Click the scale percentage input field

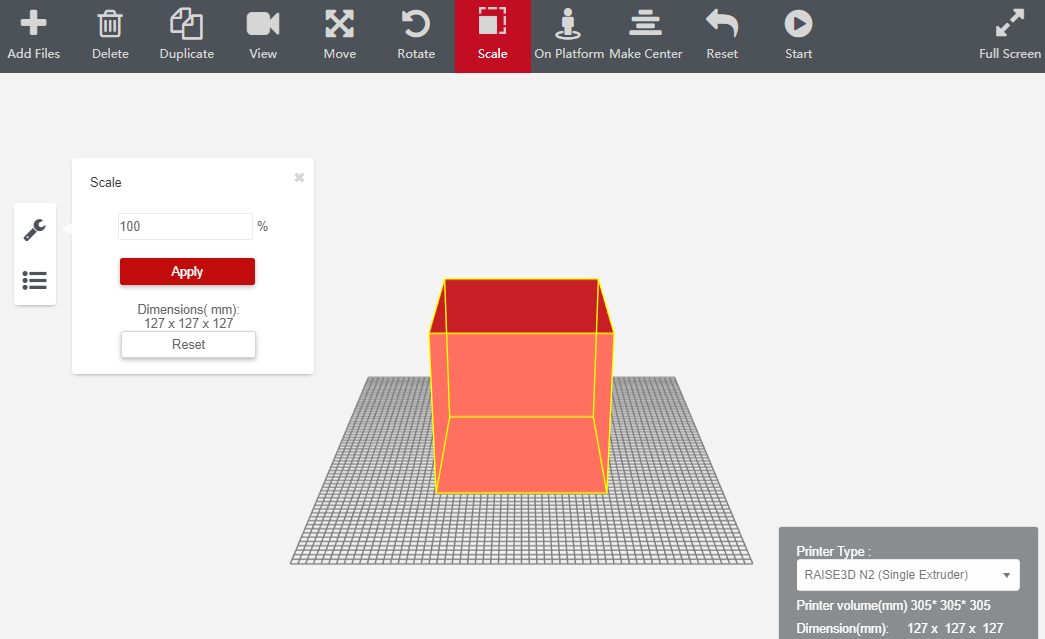point(185,227)
